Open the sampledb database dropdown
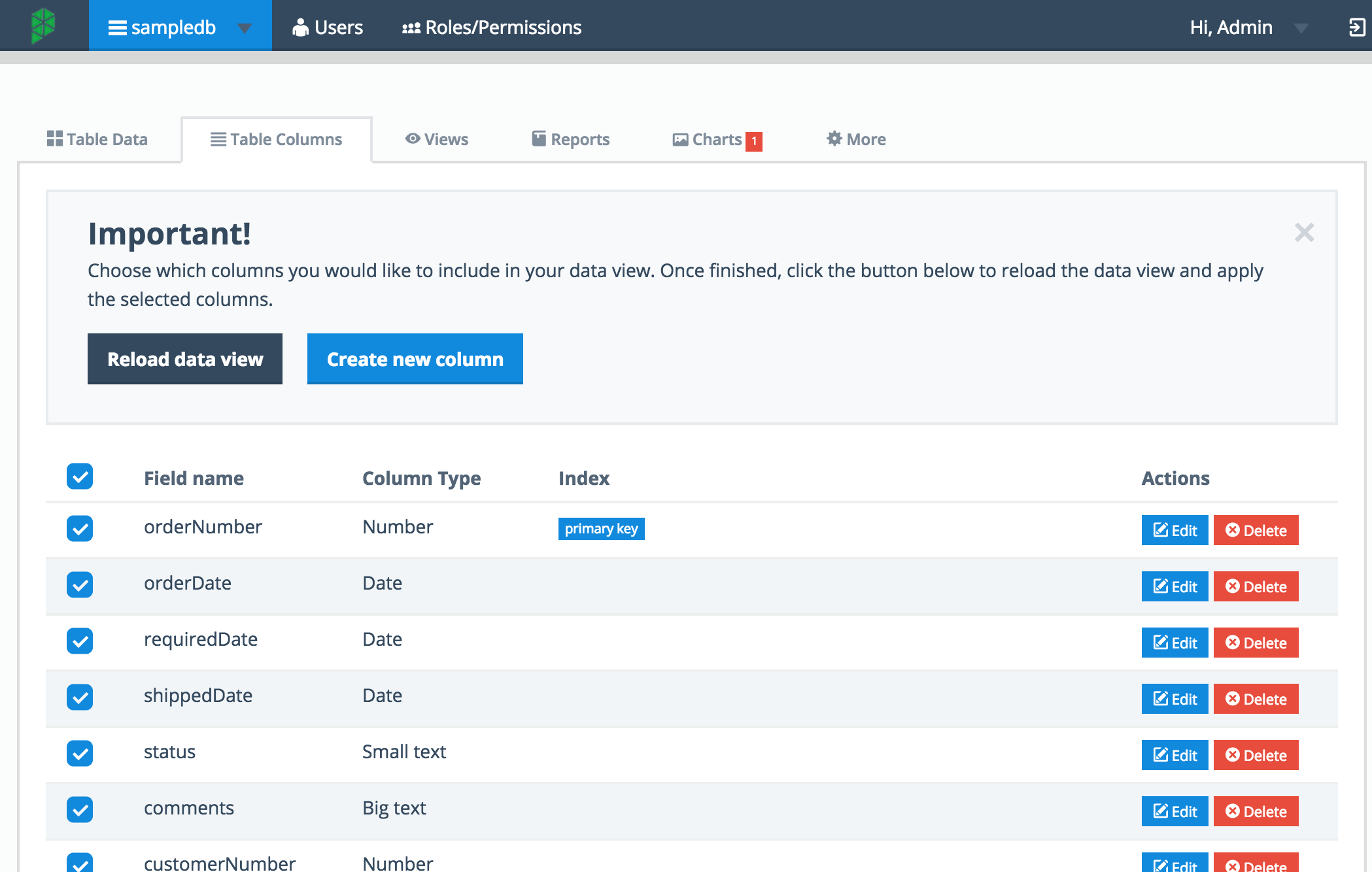 pos(244,27)
